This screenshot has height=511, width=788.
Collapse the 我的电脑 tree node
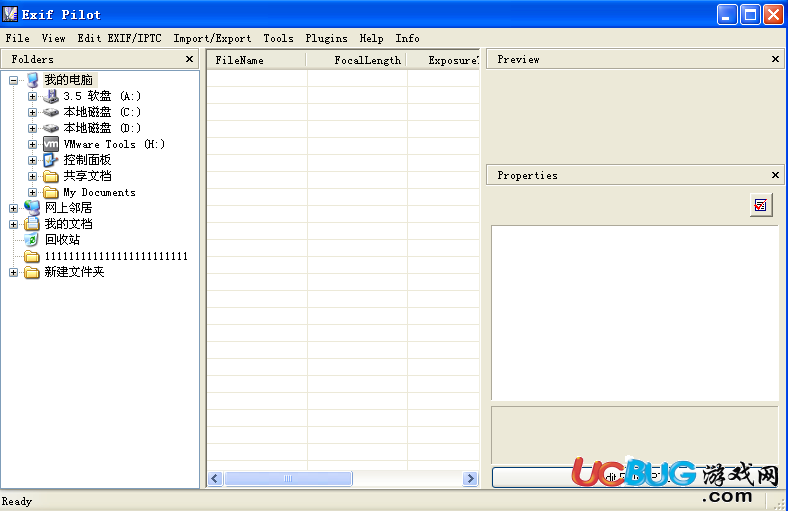[x=14, y=80]
